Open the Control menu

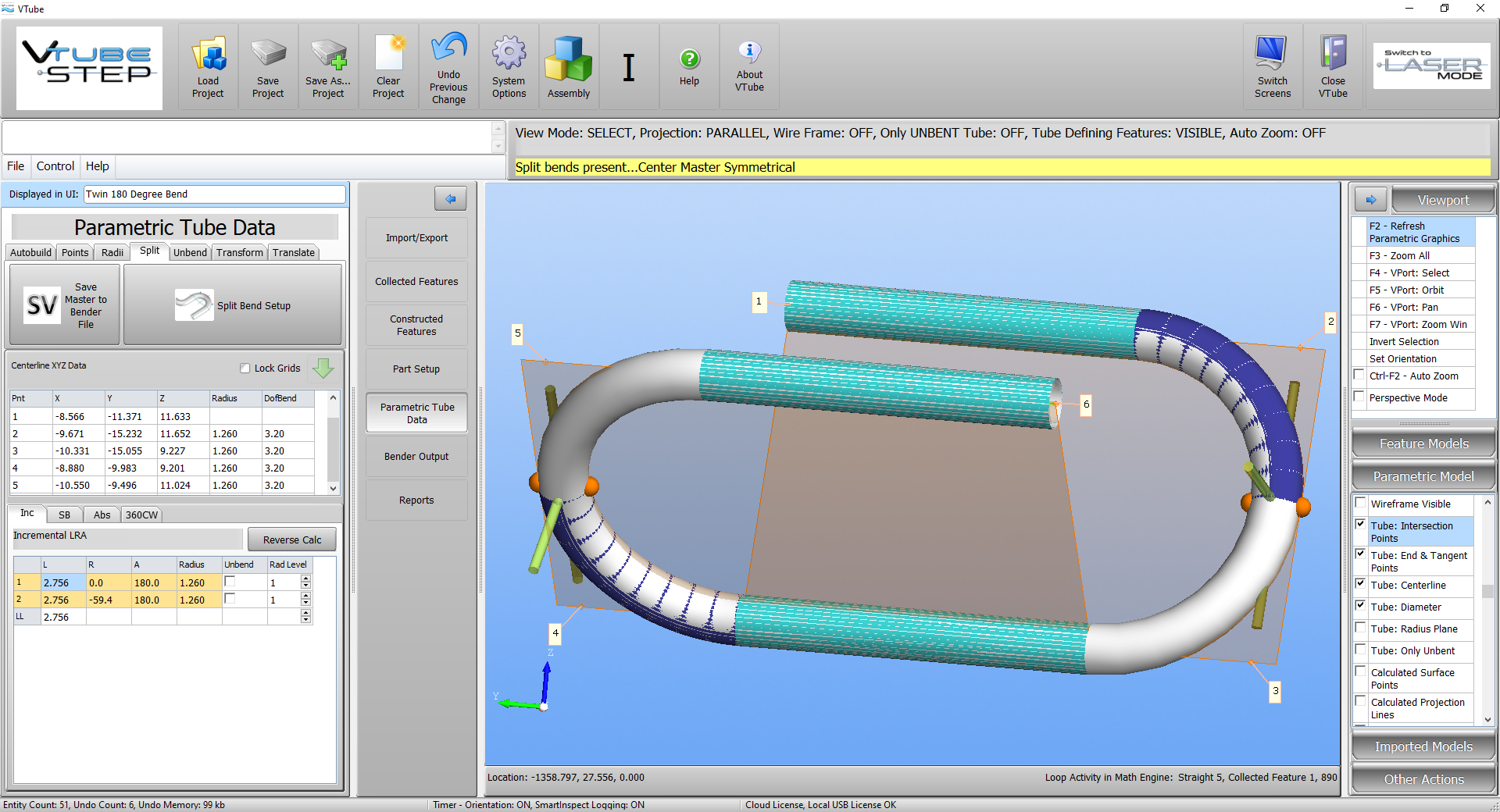click(x=55, y=166)
